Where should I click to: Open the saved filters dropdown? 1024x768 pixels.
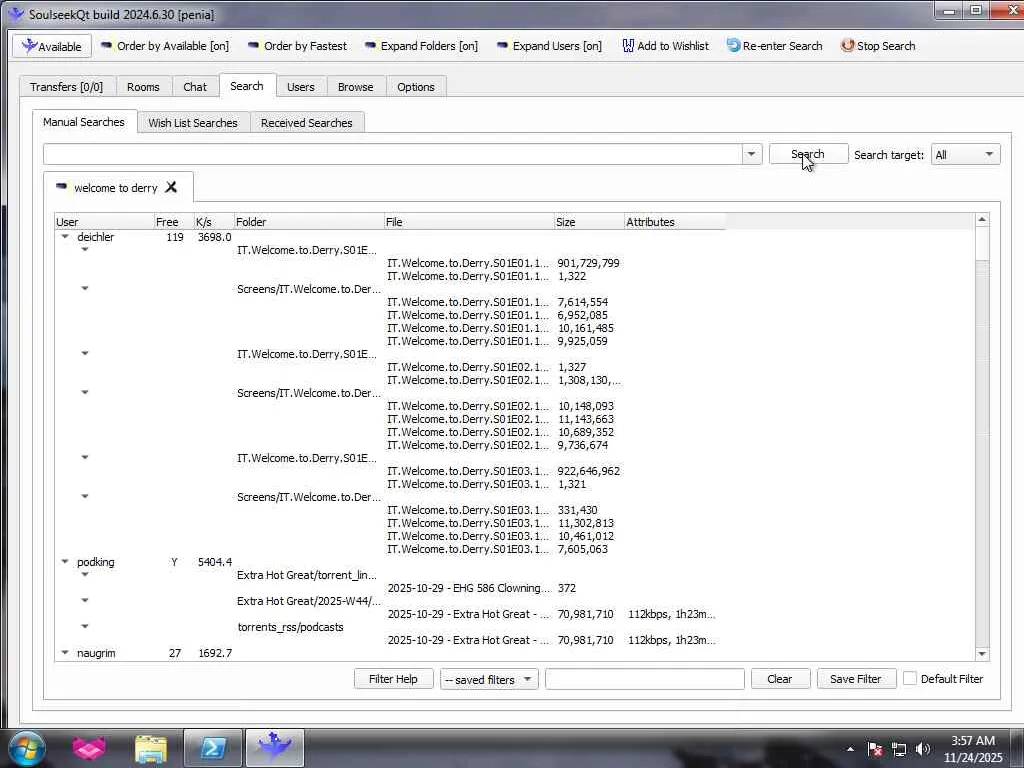point(489,679)
